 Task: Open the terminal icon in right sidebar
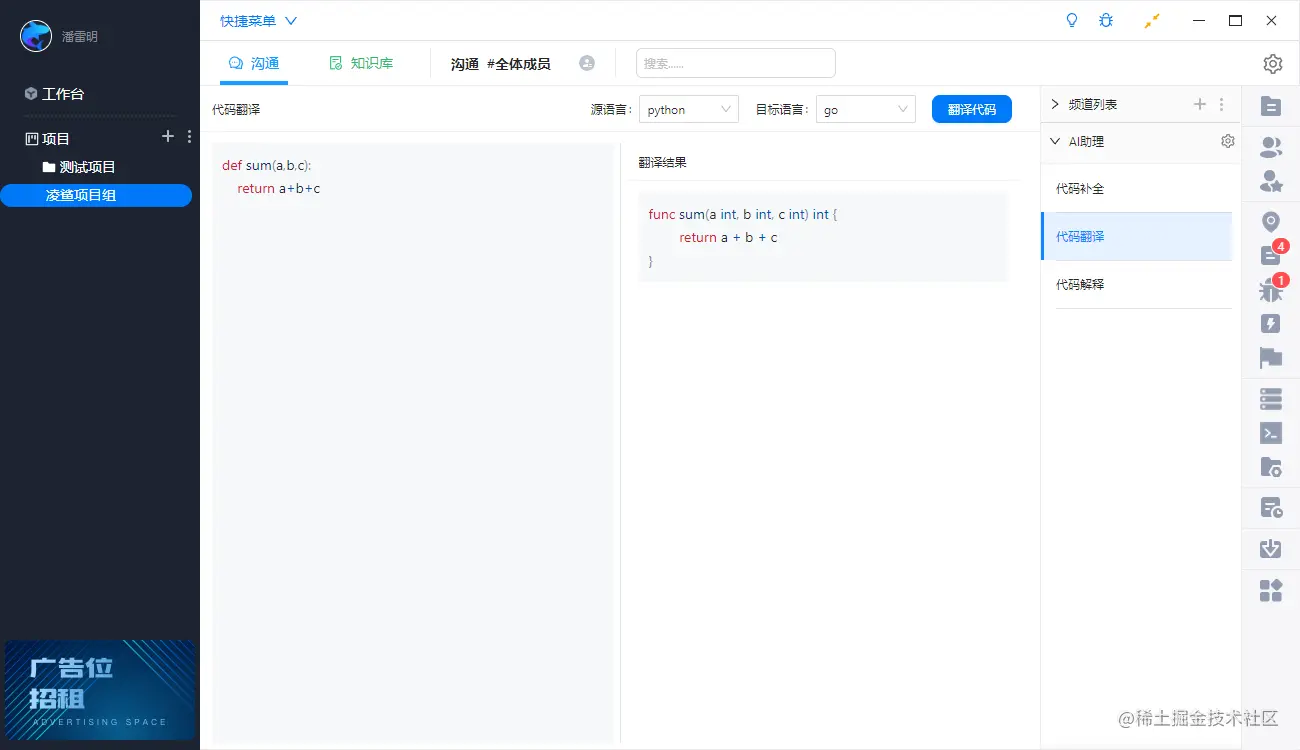coord(1271,433)
